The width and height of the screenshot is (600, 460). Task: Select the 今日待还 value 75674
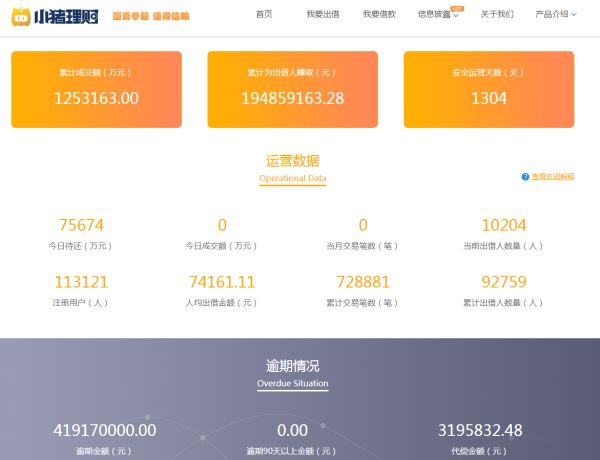pos(81,225)
